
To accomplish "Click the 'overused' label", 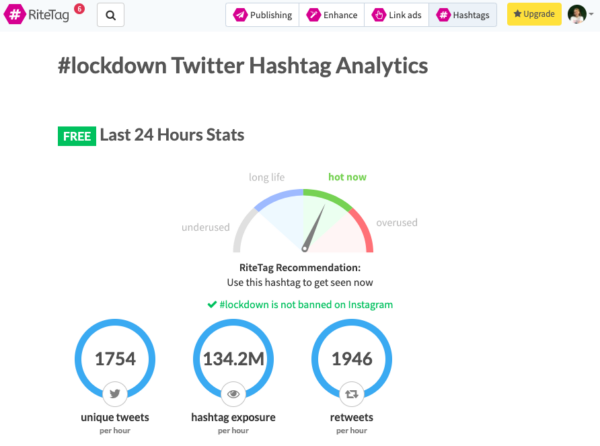I will pos(397,223).
